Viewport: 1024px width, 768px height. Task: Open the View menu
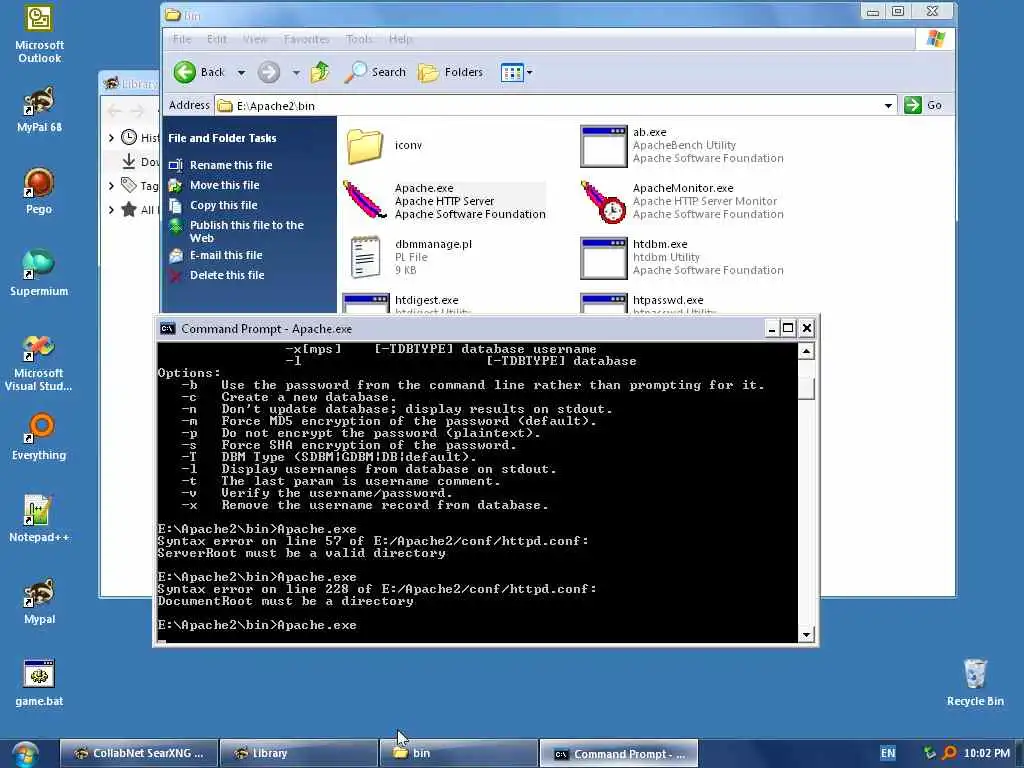click(x=255, y=39)
